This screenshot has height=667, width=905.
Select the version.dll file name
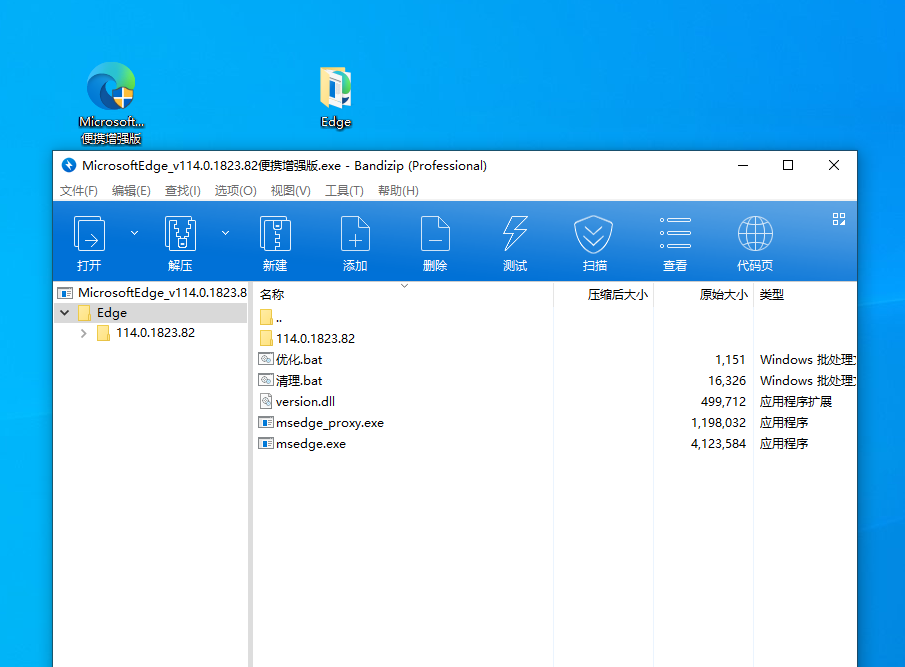point(305,402)
